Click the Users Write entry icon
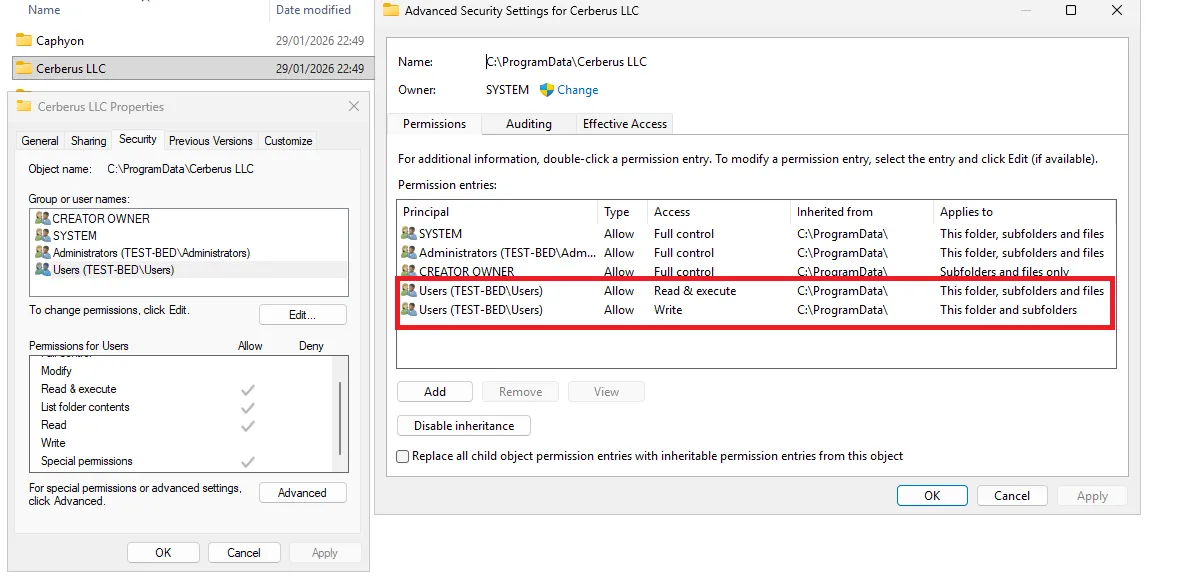 (408, 310)
